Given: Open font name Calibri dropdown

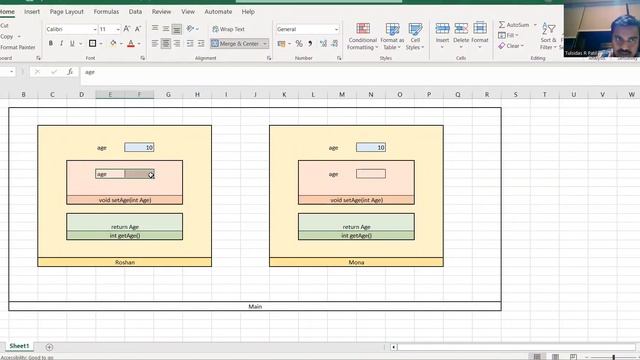Looking at the screenshot, I should coord(95,29).
